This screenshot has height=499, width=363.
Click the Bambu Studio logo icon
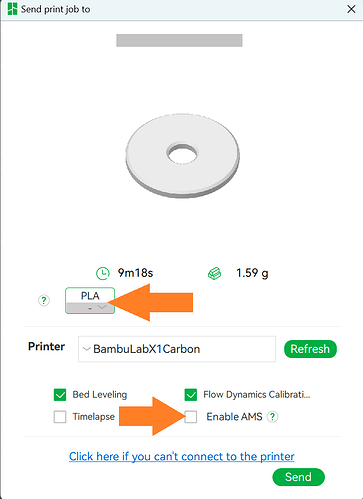pyautogui.click(x=12, y=9)
